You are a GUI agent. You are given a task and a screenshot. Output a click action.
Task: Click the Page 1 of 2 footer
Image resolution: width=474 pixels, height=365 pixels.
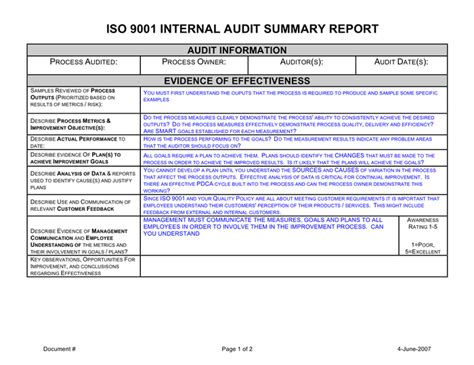click(x=237, y=349)
